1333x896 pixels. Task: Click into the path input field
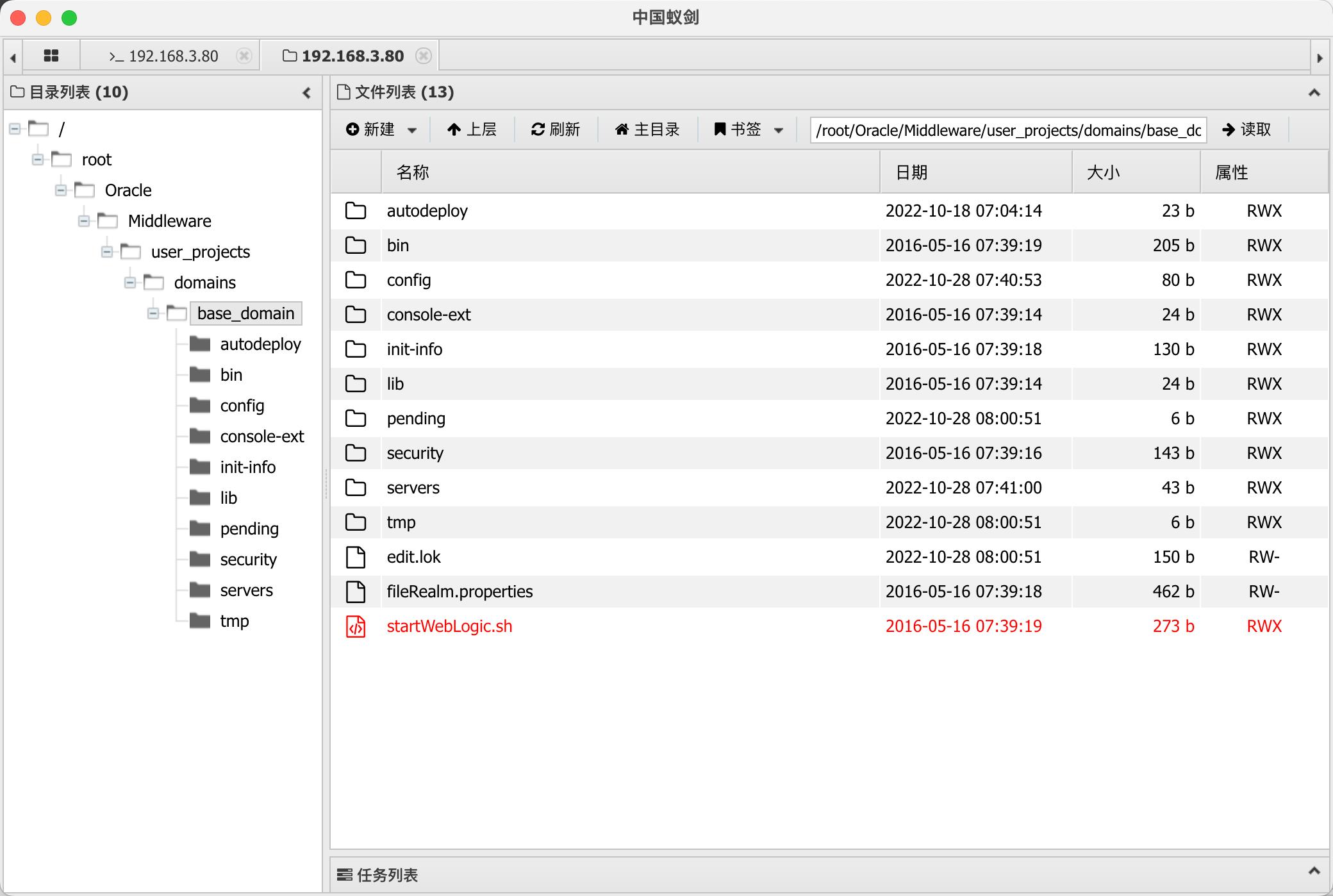click(x=1007, y=130)
